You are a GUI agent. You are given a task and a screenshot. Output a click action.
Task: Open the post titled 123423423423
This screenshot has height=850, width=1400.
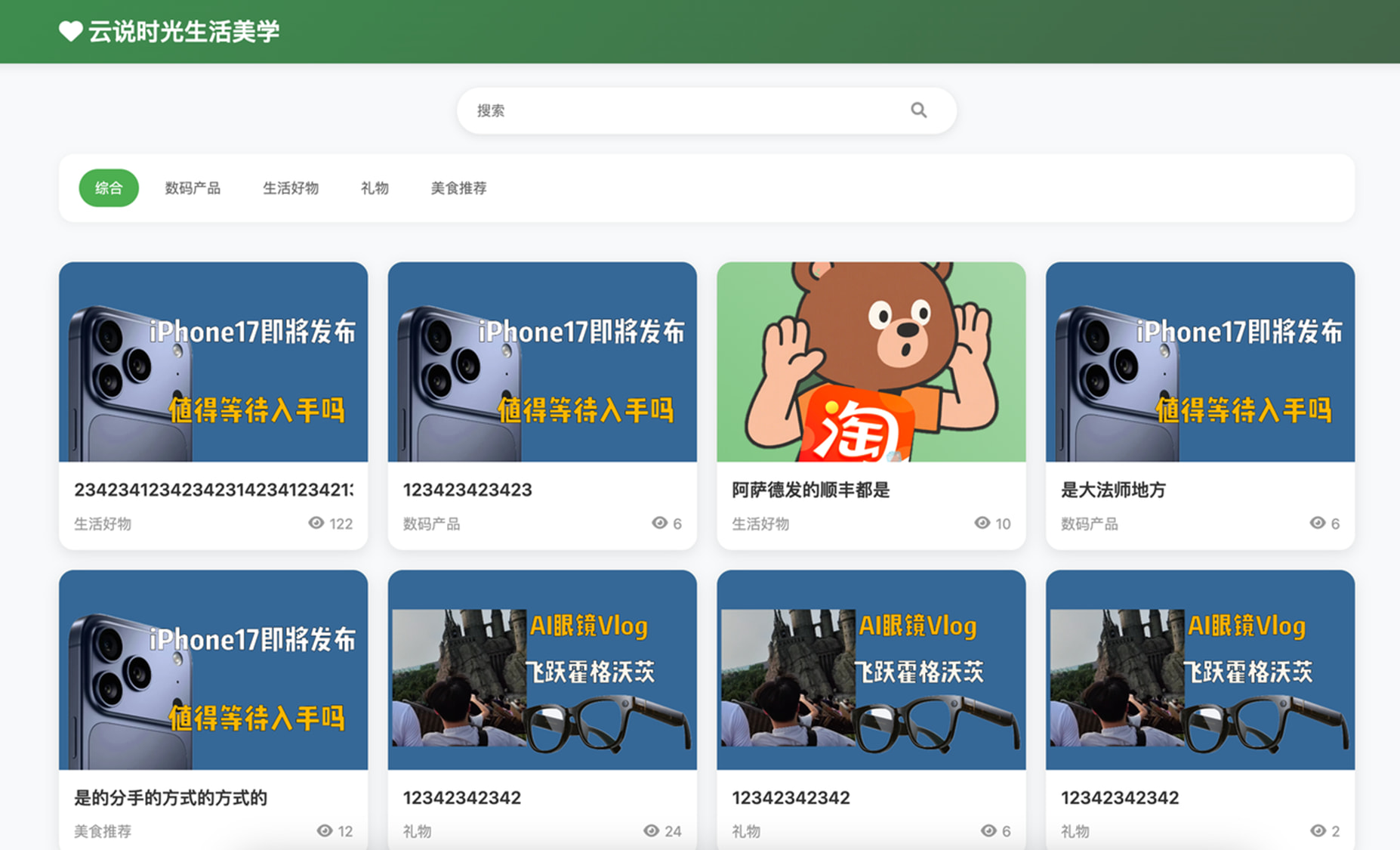pyautogui.click(x=467, y=490)
